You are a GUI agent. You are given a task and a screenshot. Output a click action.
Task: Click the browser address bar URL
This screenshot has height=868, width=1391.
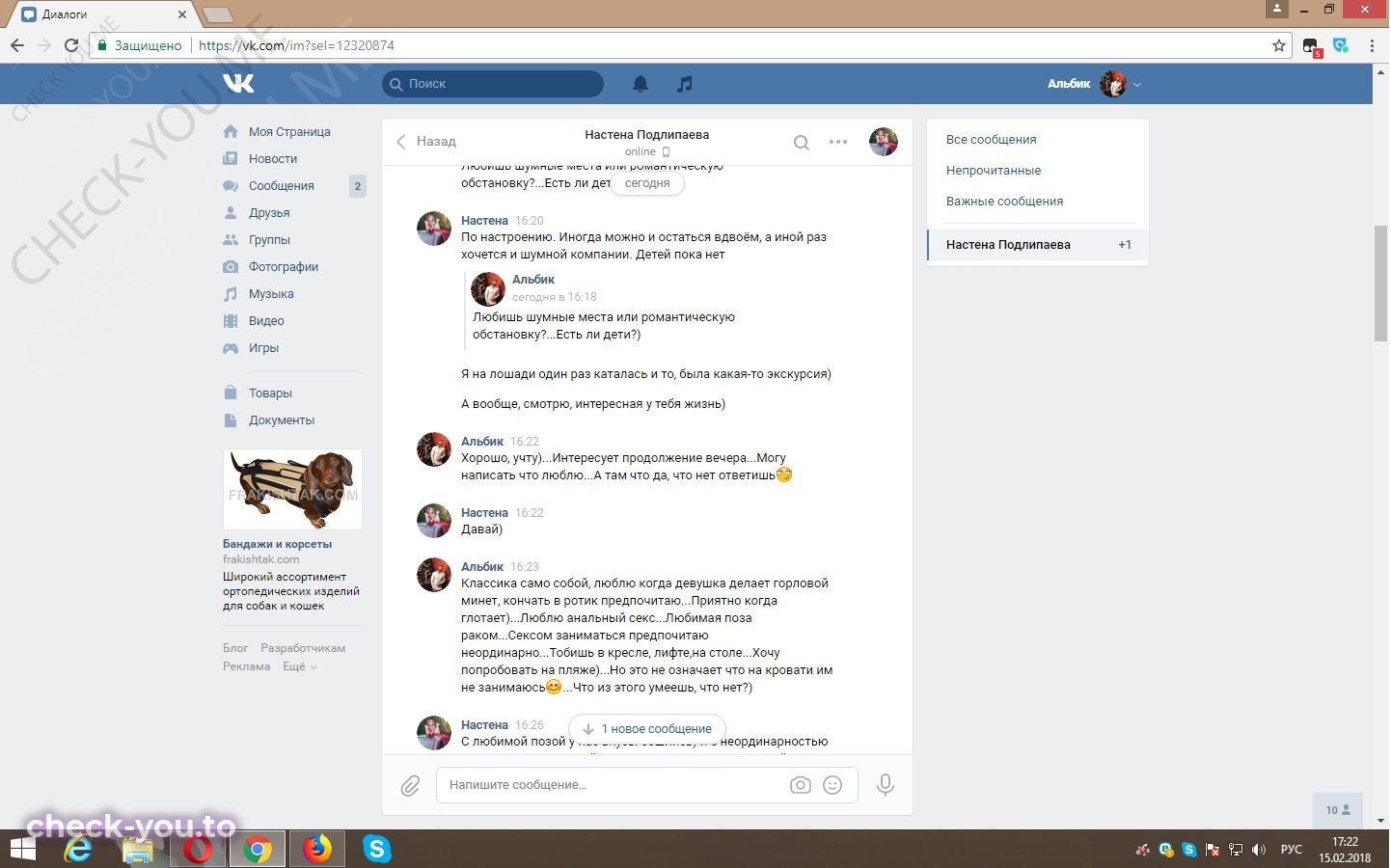click(x=296, y=45)
